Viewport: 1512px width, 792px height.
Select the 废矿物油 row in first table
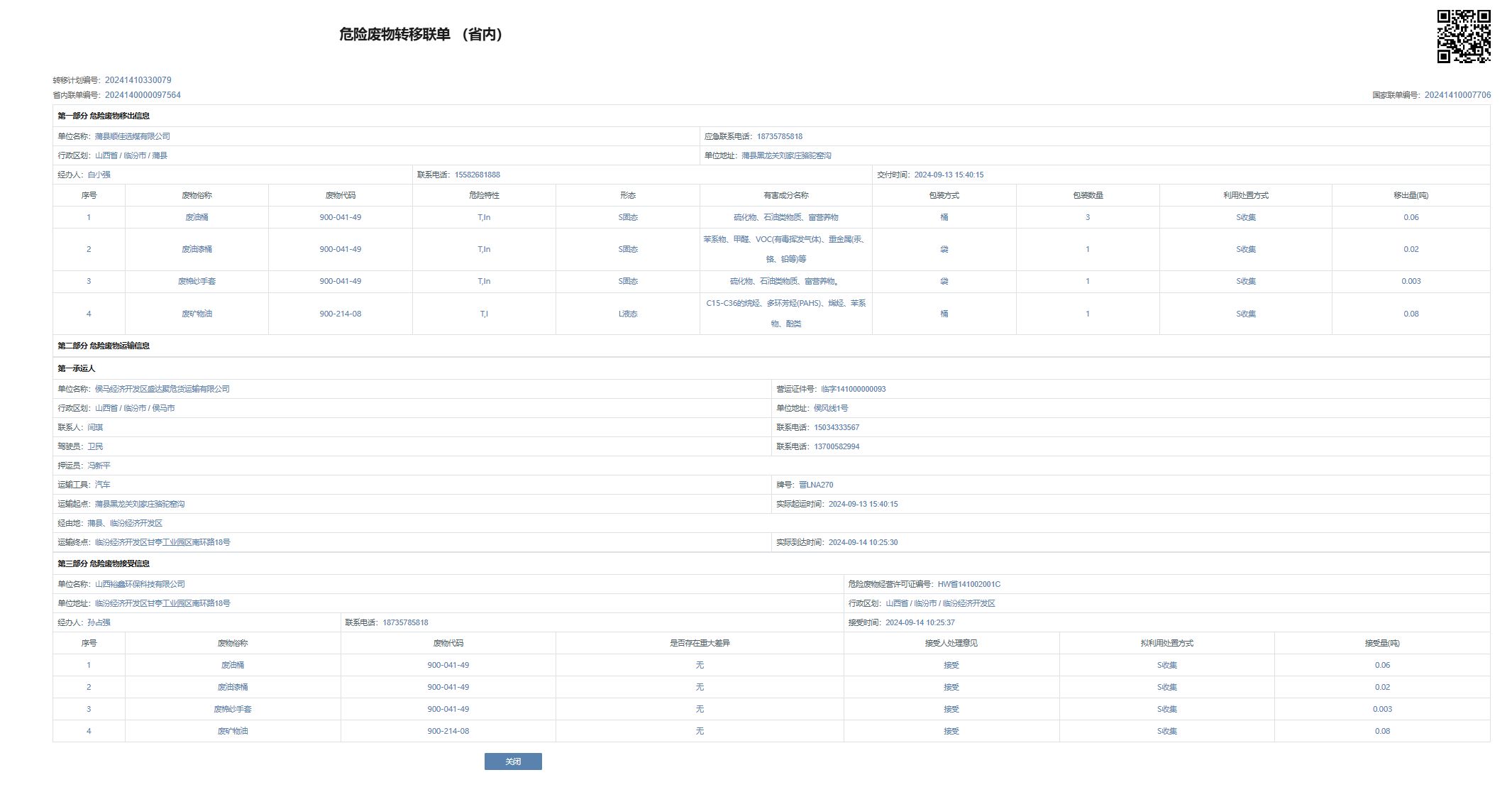197,314
